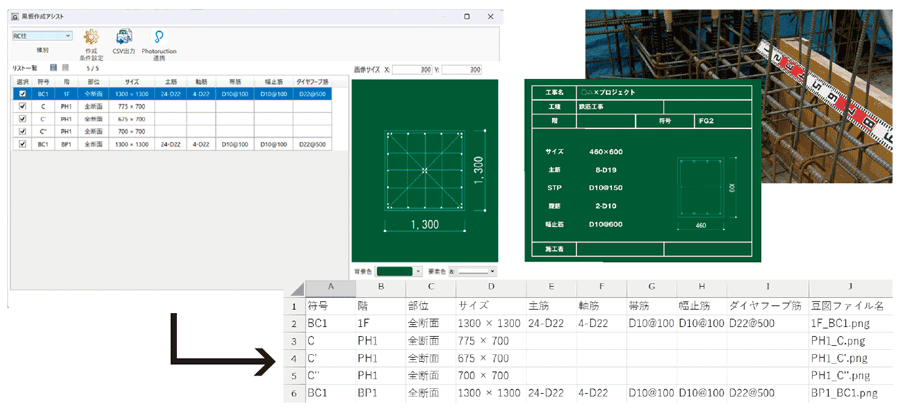
Task: Click the 主筋 column header in the list
Action: pos(169,81)
